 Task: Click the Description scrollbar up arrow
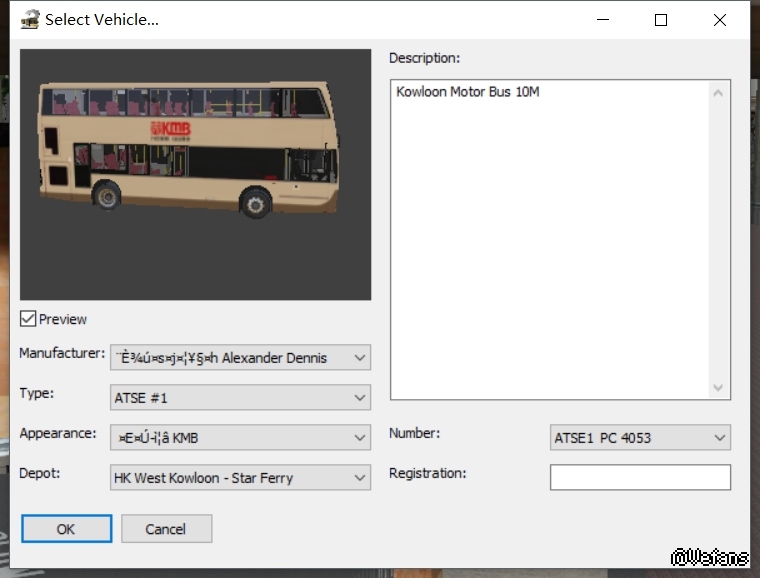(718, 93)
